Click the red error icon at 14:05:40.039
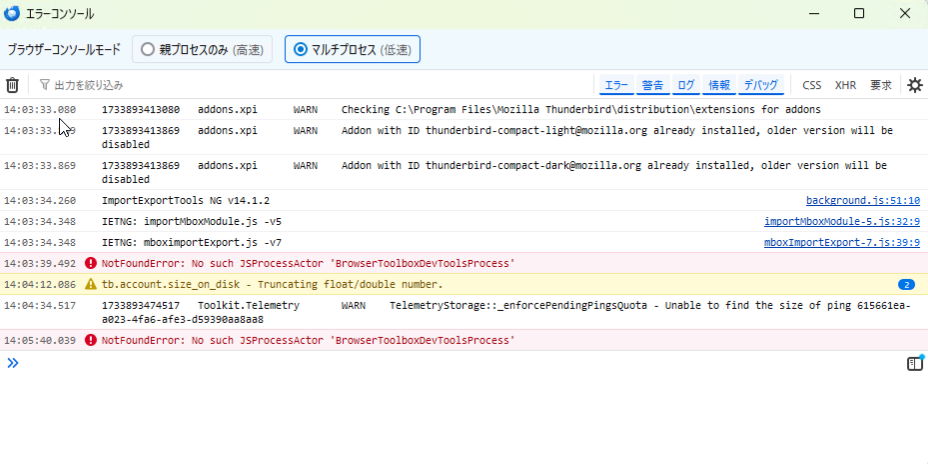The image size is (928, 464). tap(91, 340)
